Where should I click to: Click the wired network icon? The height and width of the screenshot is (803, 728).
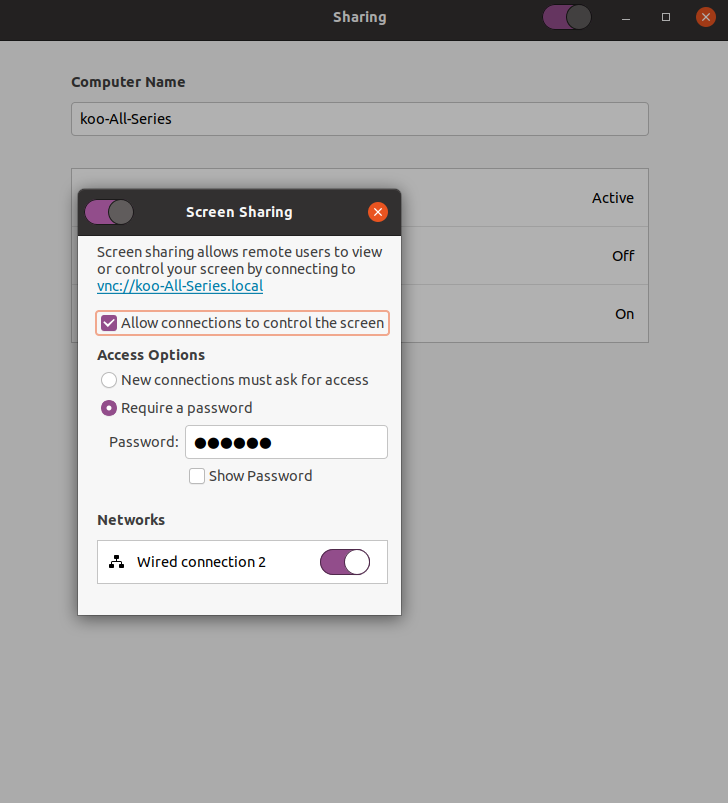tap(117, 562)
